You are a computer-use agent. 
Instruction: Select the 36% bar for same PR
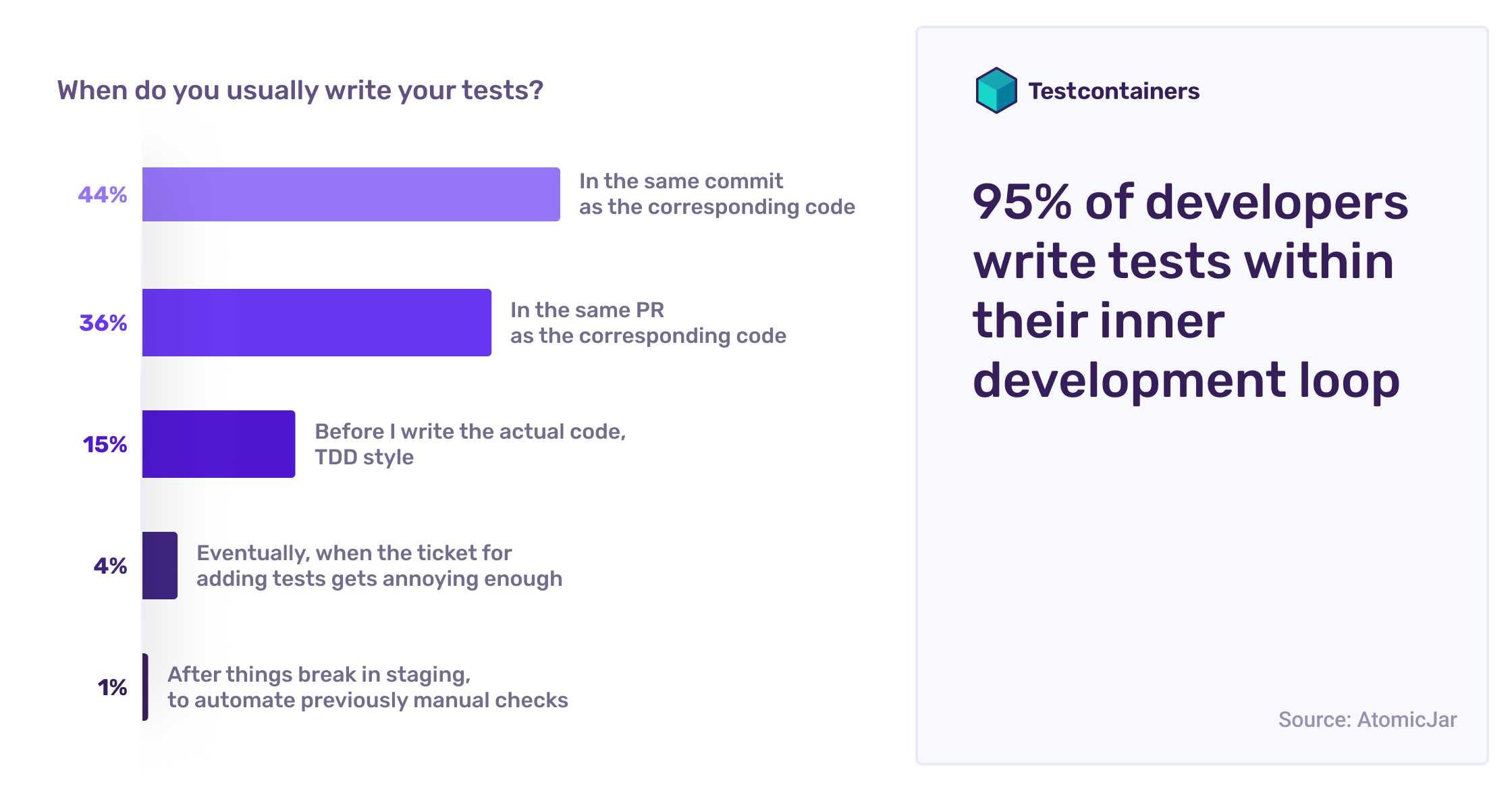tap(317, 323)
